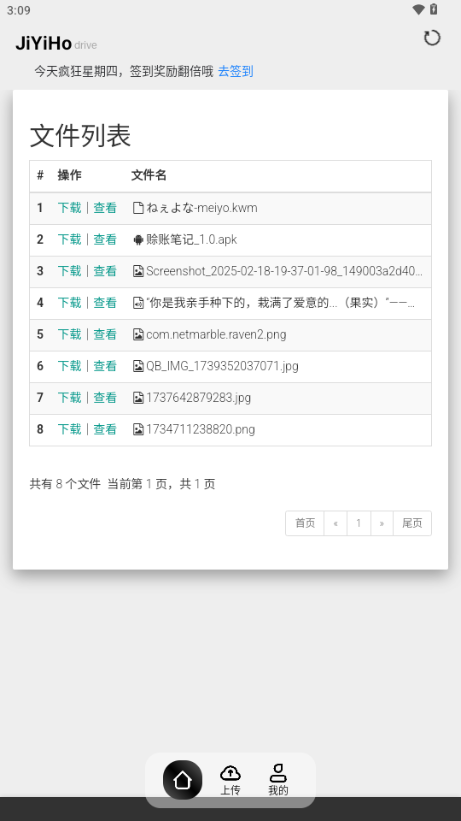Click the 操作 column header
461x821 pixels.
[69, 175]
